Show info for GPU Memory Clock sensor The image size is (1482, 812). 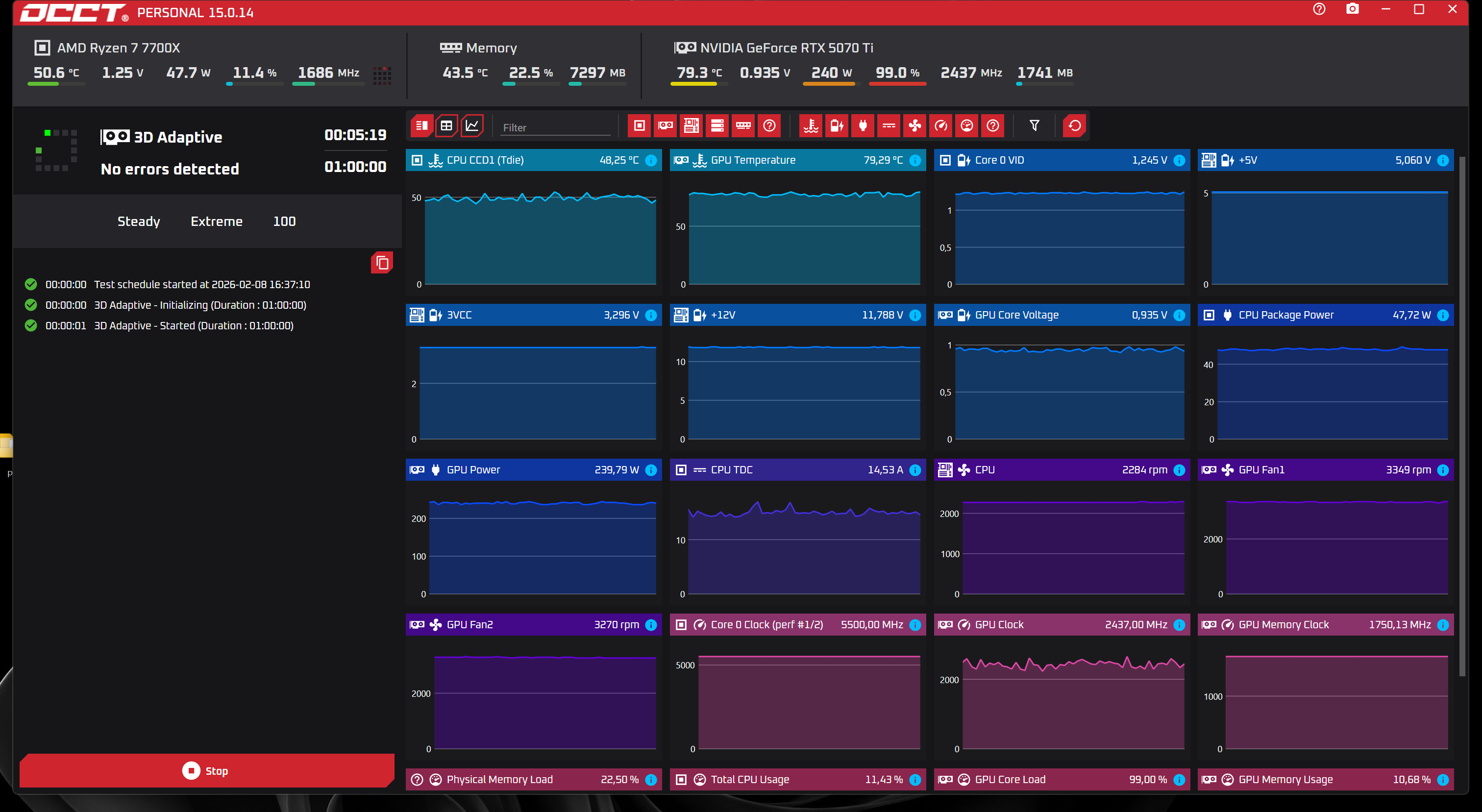click(x=1443, y=624)
